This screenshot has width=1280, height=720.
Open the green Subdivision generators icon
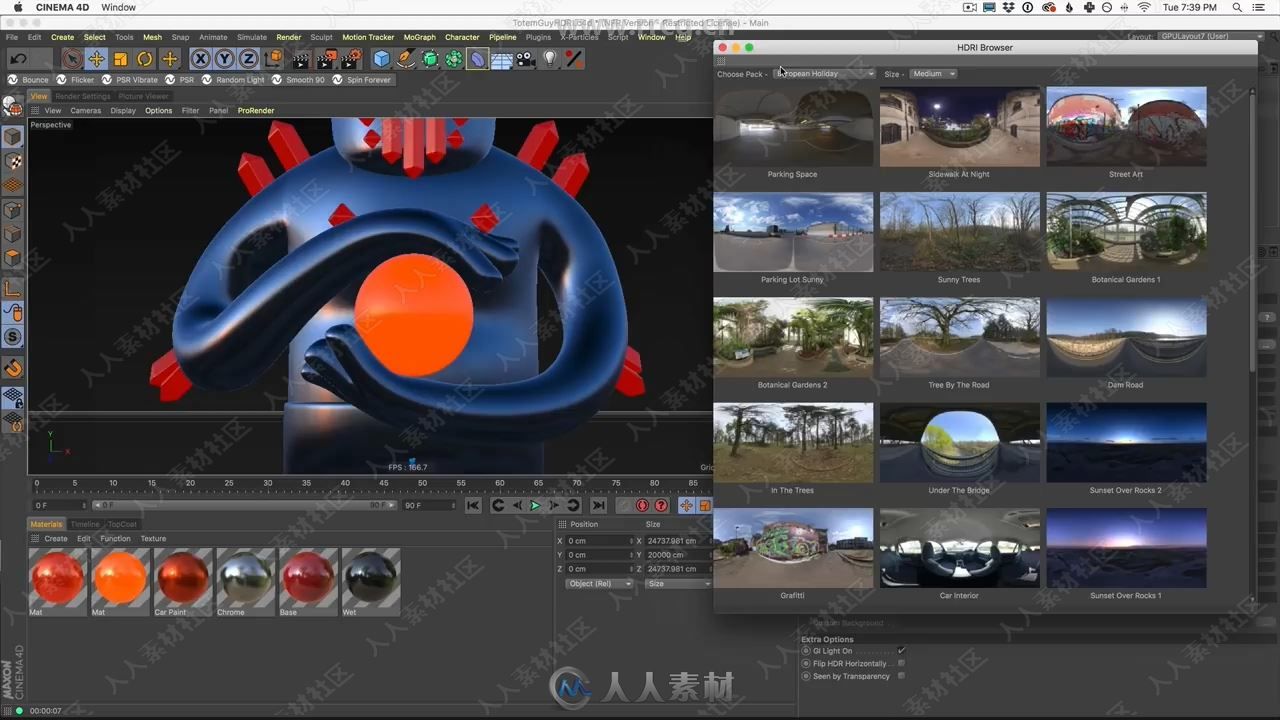430,59
